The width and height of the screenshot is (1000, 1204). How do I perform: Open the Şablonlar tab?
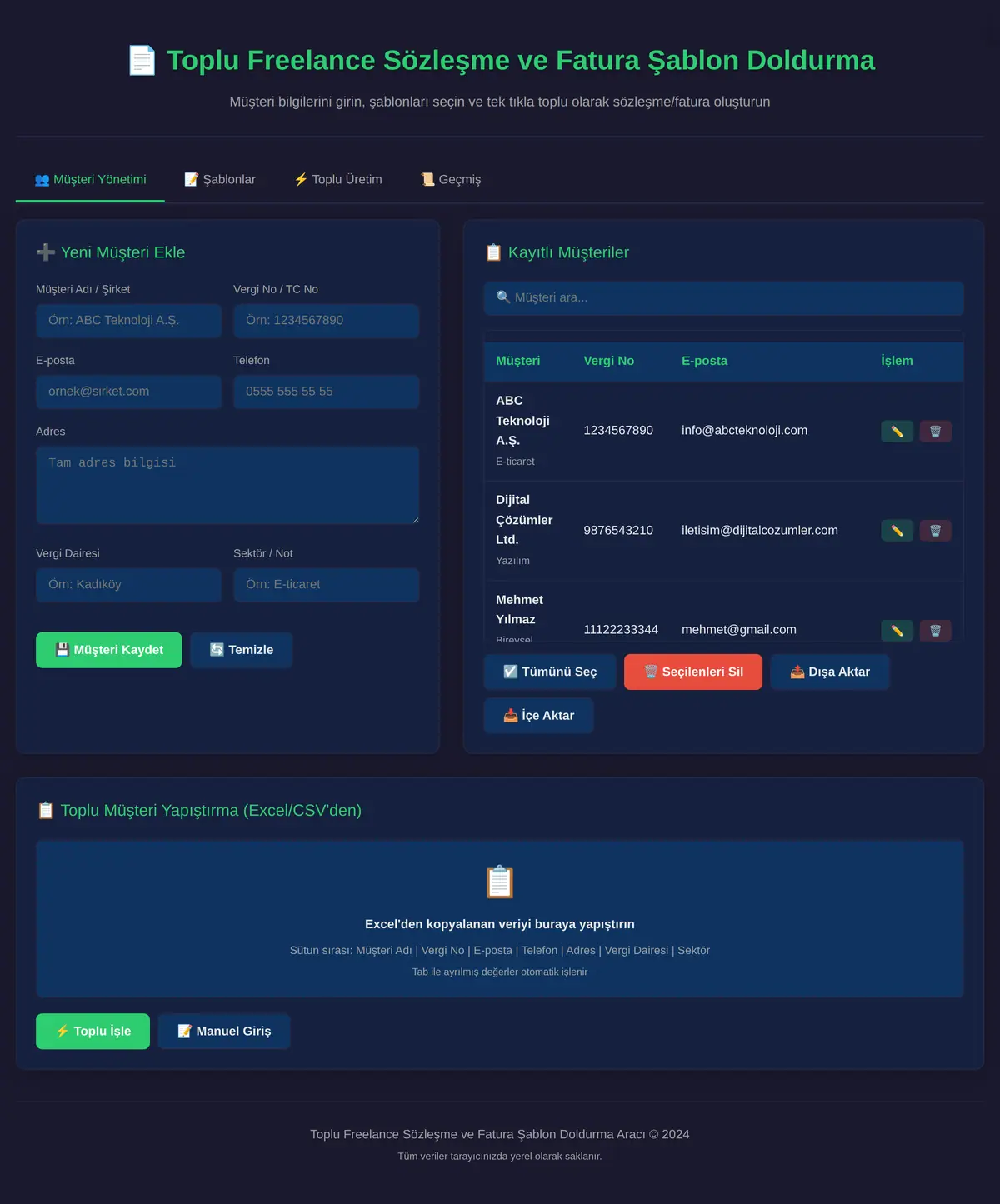[220, 179]
